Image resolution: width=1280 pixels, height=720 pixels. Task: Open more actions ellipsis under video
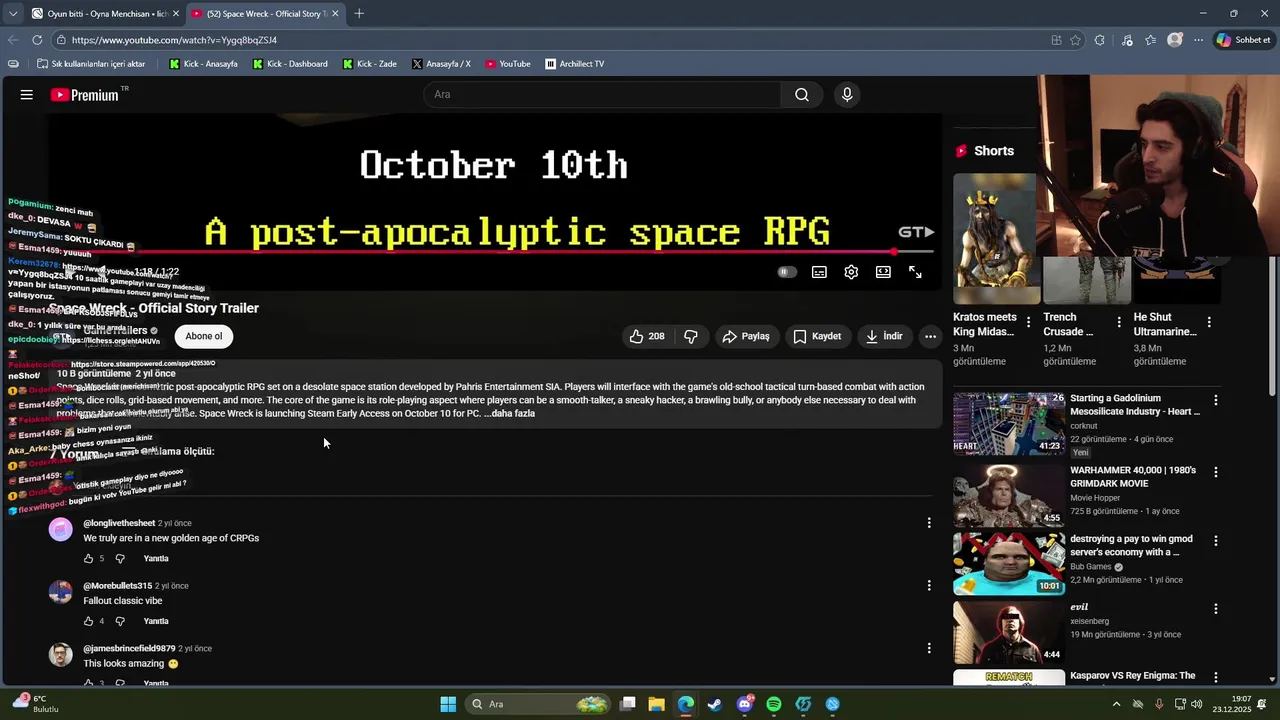coord(930,336)
